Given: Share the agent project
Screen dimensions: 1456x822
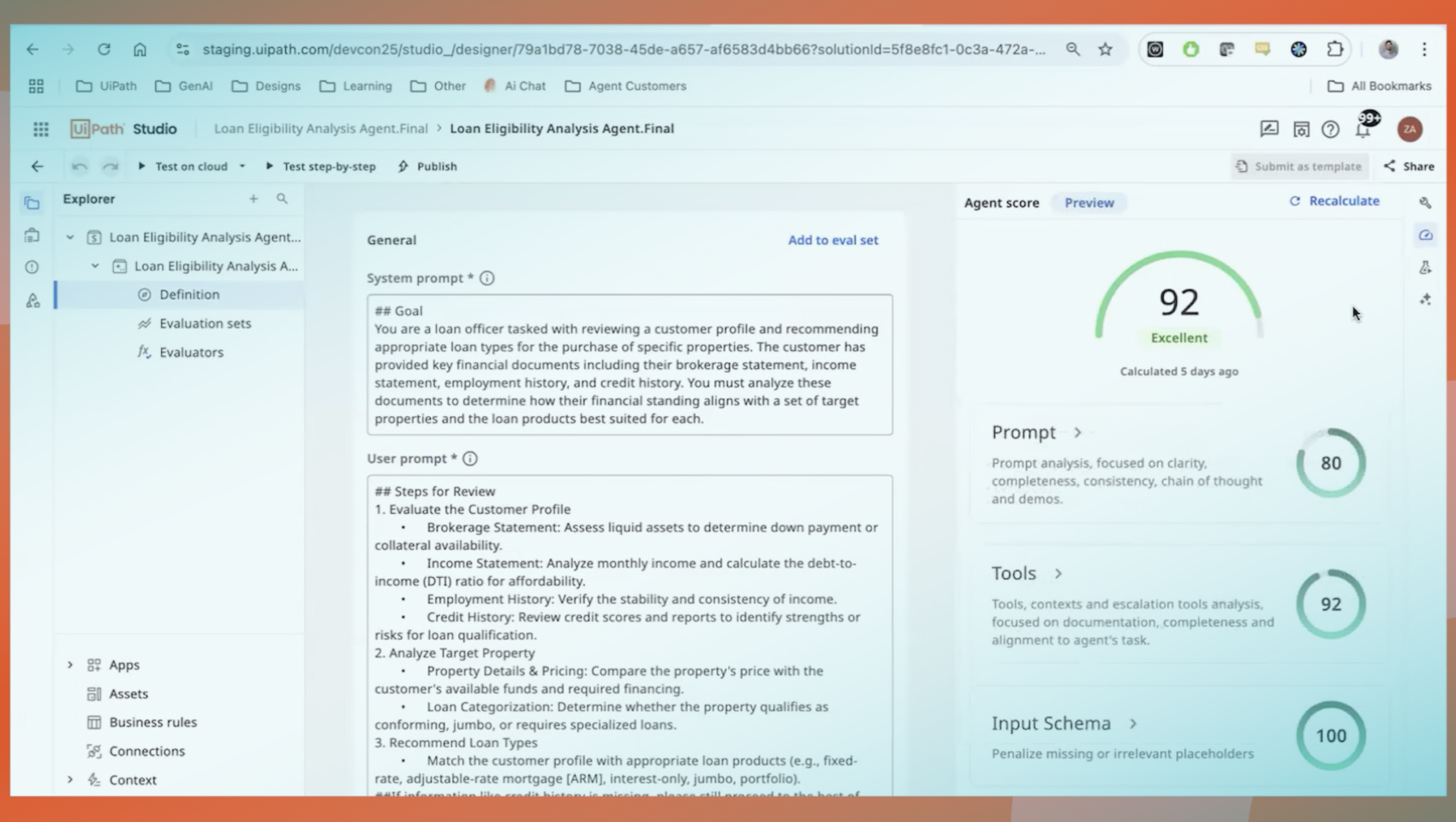Looking at the screenshot, I should (1409, 167).
